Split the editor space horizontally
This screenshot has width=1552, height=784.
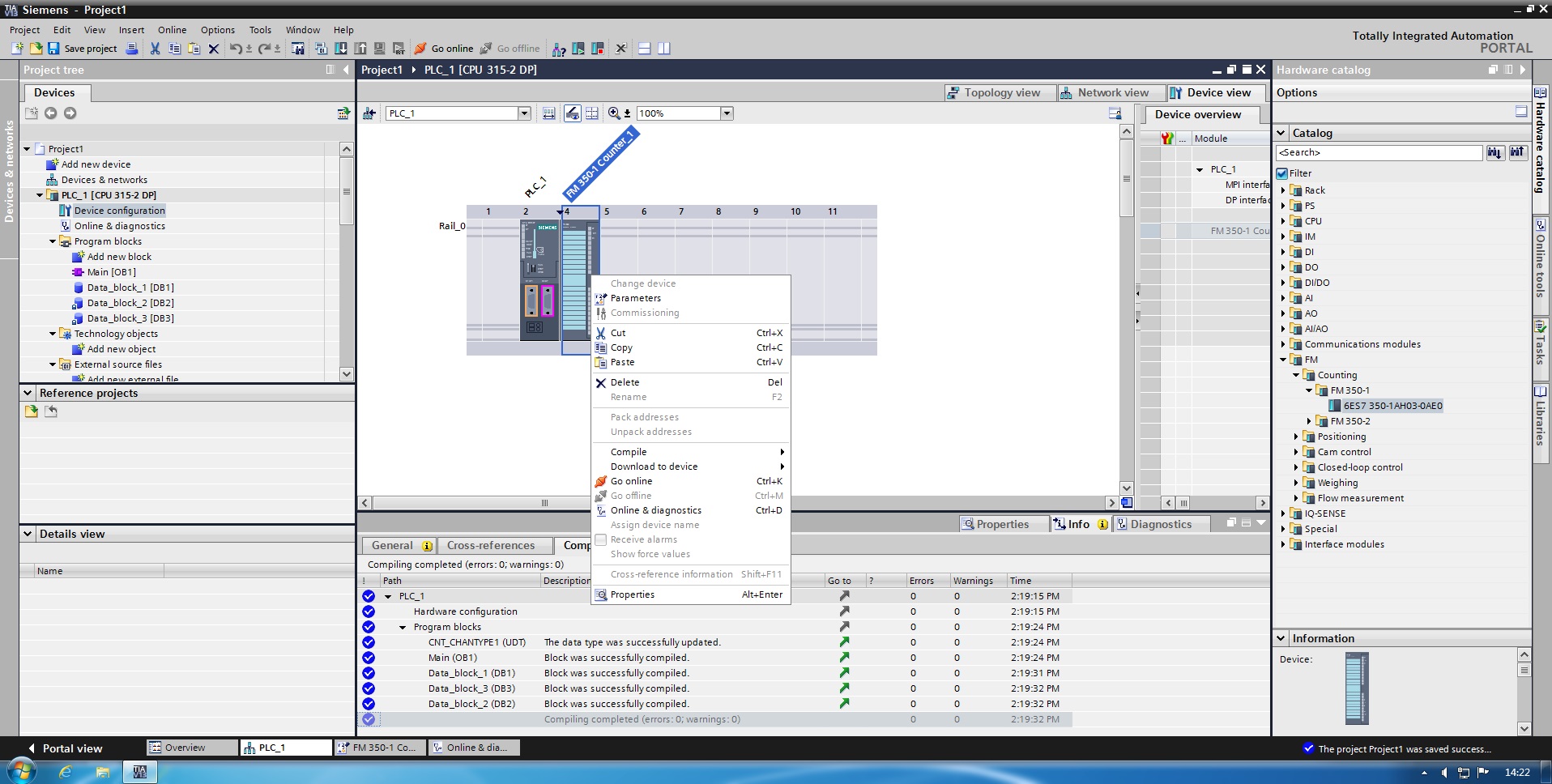[645, 49]
